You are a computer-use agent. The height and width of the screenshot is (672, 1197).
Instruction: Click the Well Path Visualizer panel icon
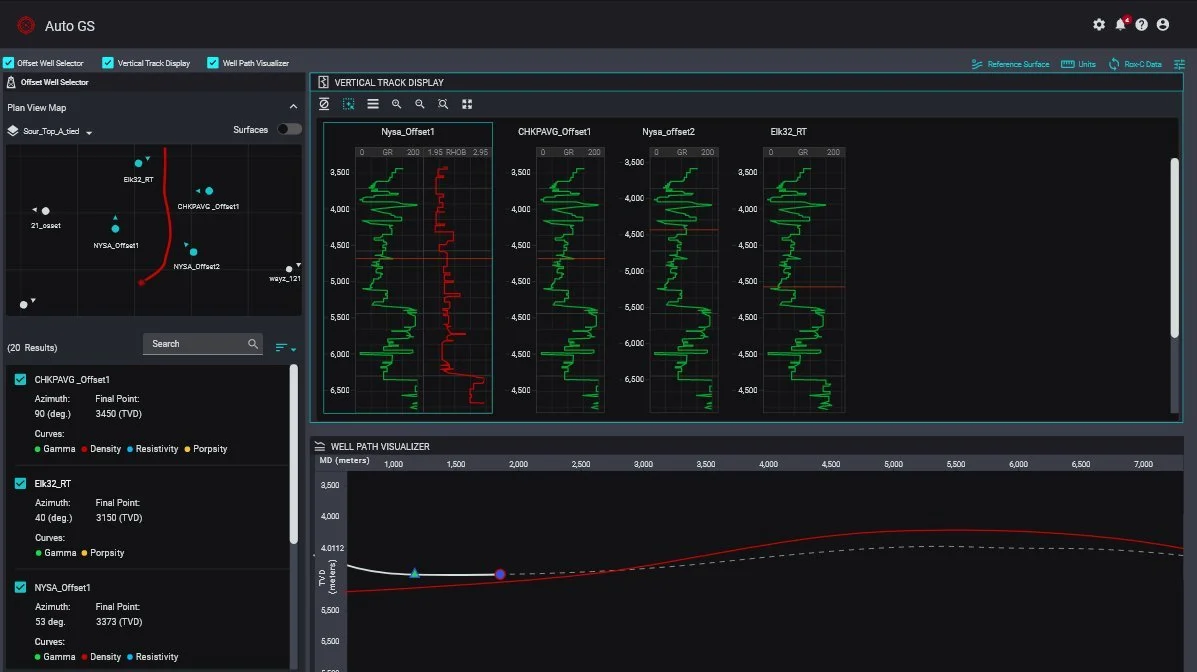[320, 447]
